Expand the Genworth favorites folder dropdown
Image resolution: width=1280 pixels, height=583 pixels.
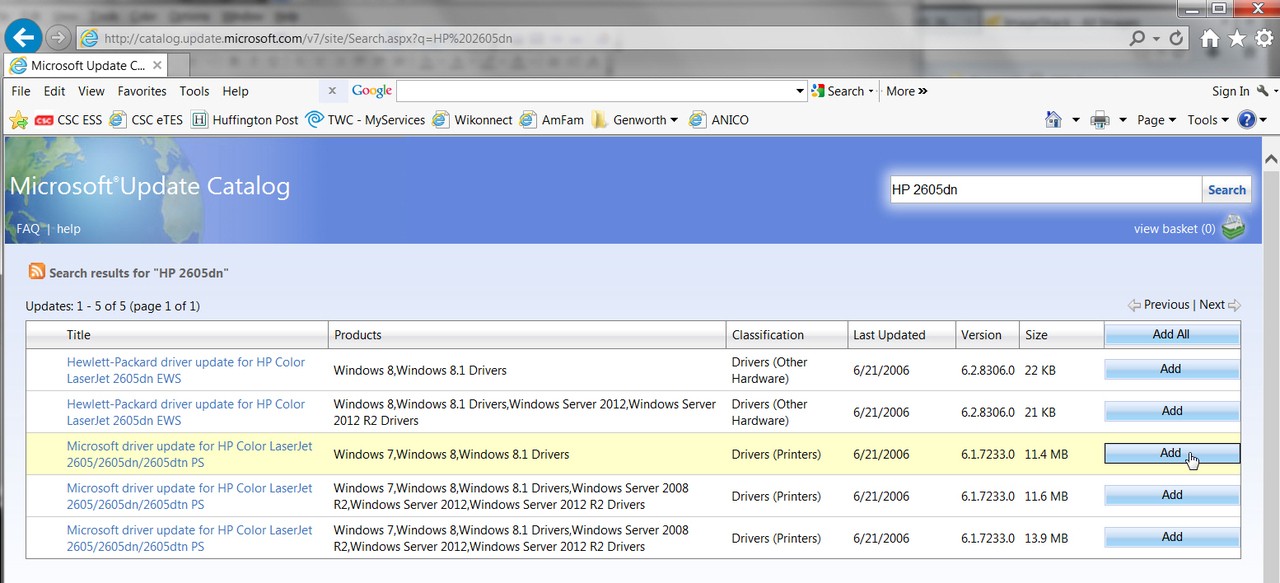click(x=674, y=120)
